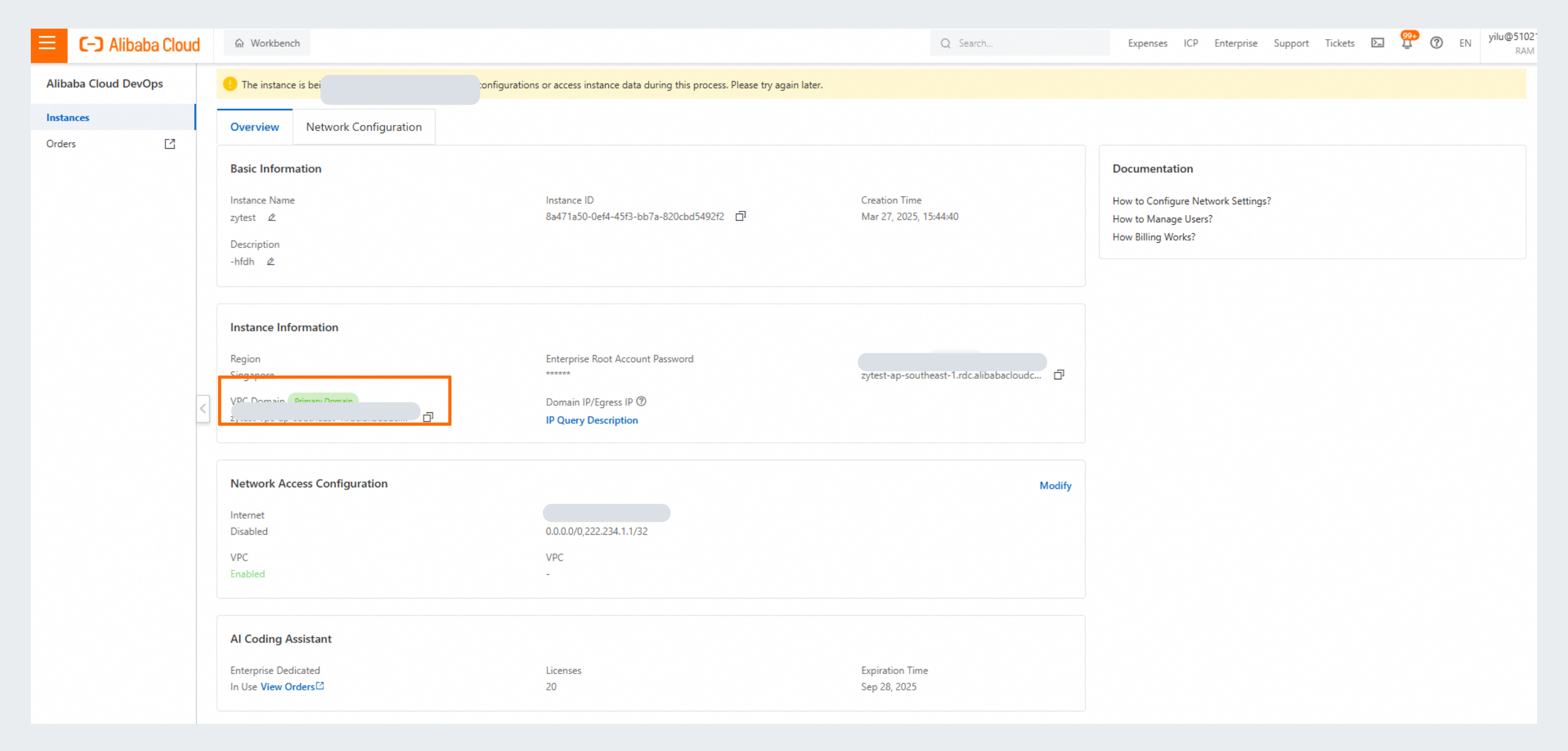Show Domain IP/Egress IP help tooltip

tap(641, 402)
